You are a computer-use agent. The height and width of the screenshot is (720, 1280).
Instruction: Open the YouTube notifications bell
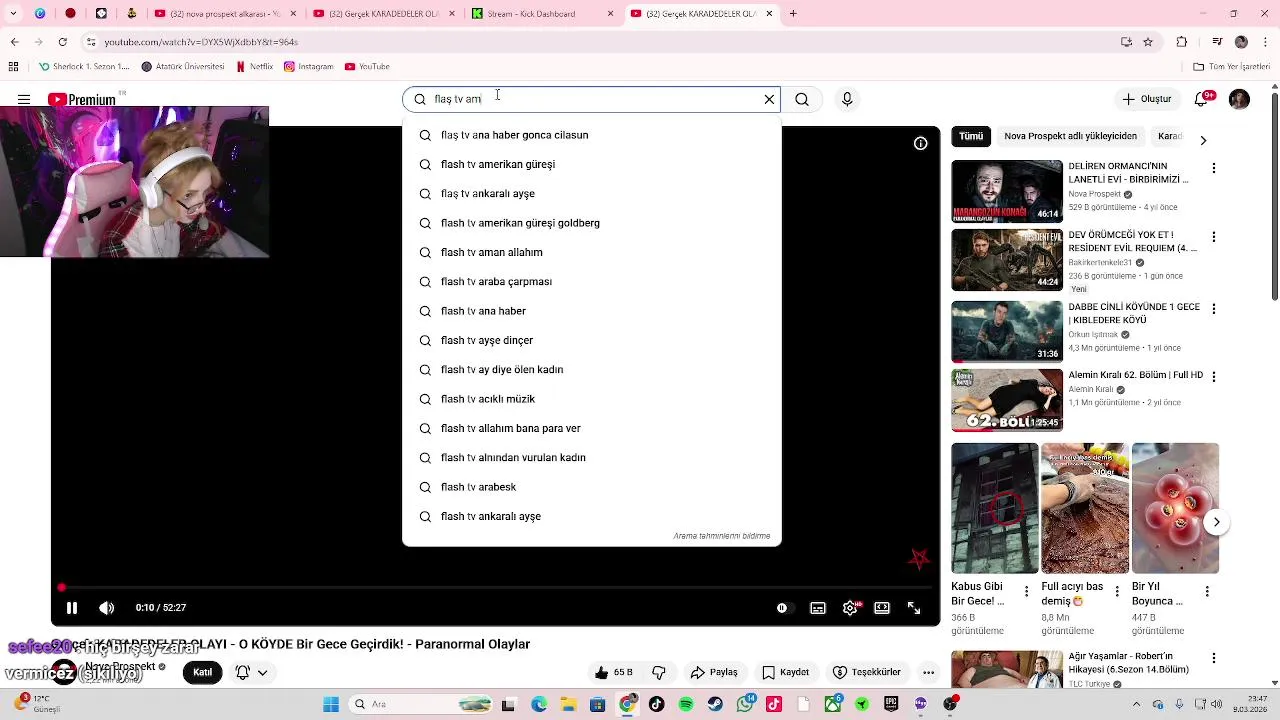pyautogui.click(x=1203, y=99)
